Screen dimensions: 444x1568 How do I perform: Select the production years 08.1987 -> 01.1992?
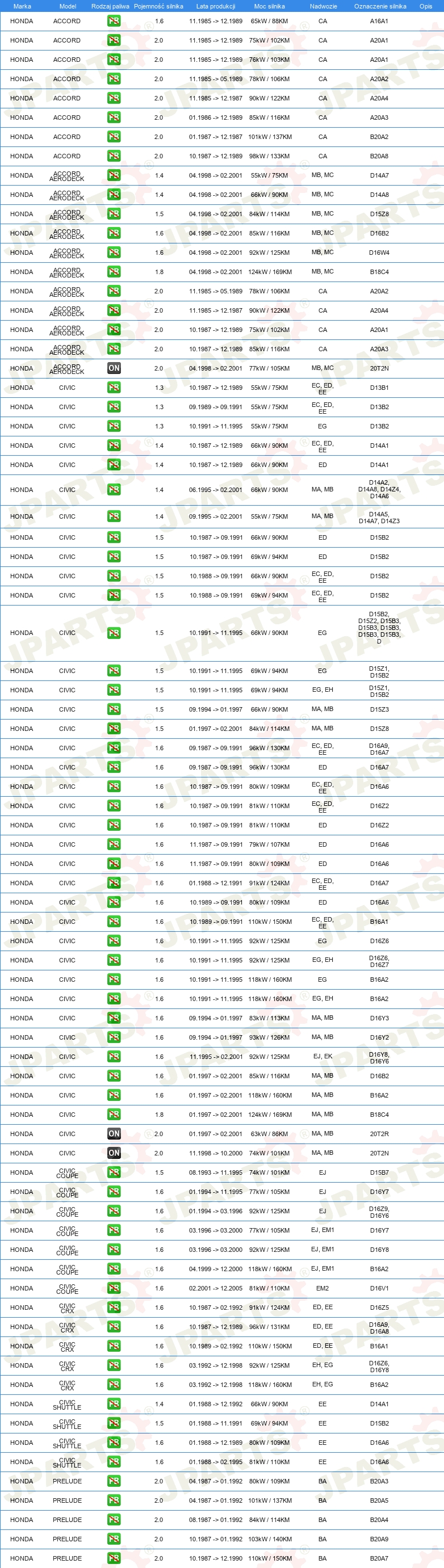(x=216, y=1520)
